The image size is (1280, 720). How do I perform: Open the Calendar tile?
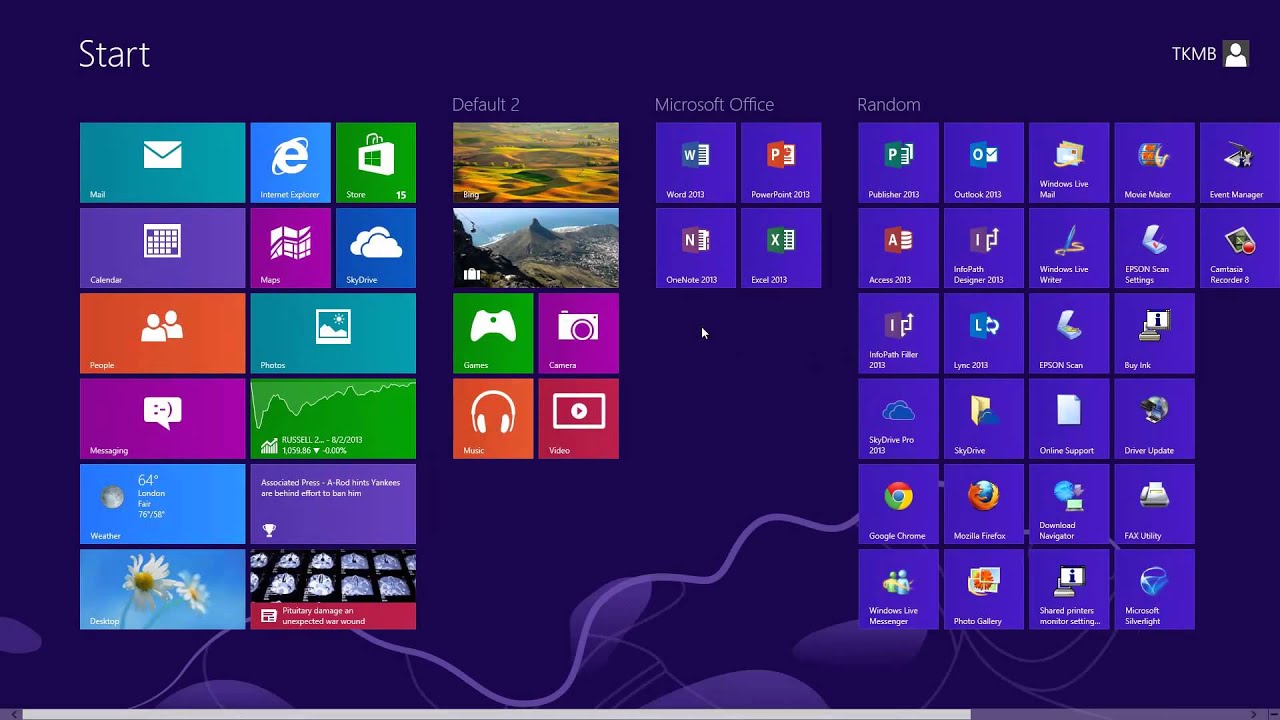click(x=162, y=248)
